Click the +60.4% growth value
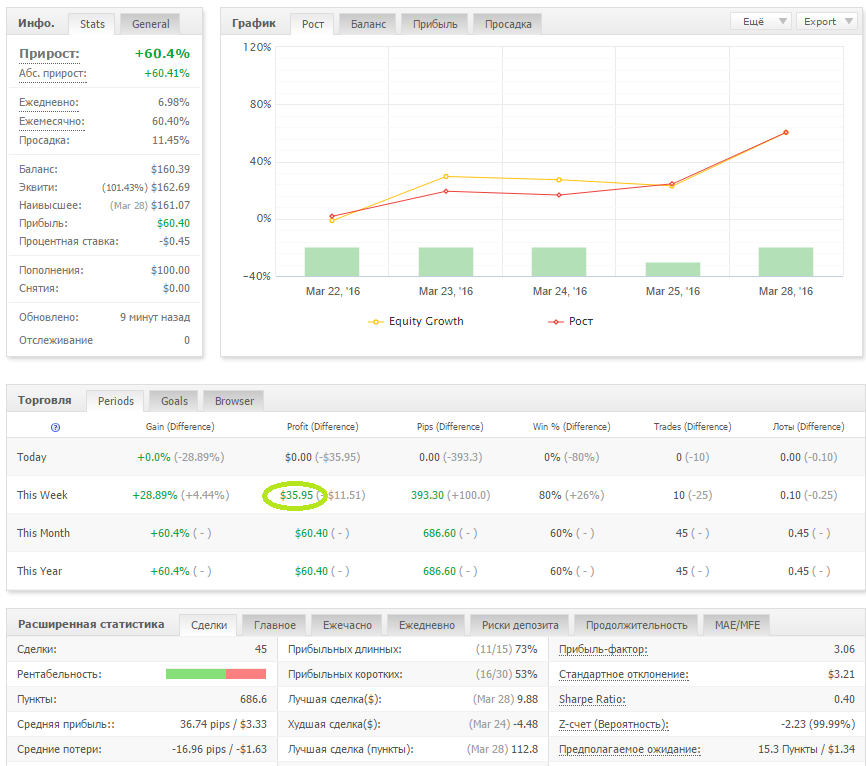The height and width of the screenshot is (766, 866). [162, 54]
